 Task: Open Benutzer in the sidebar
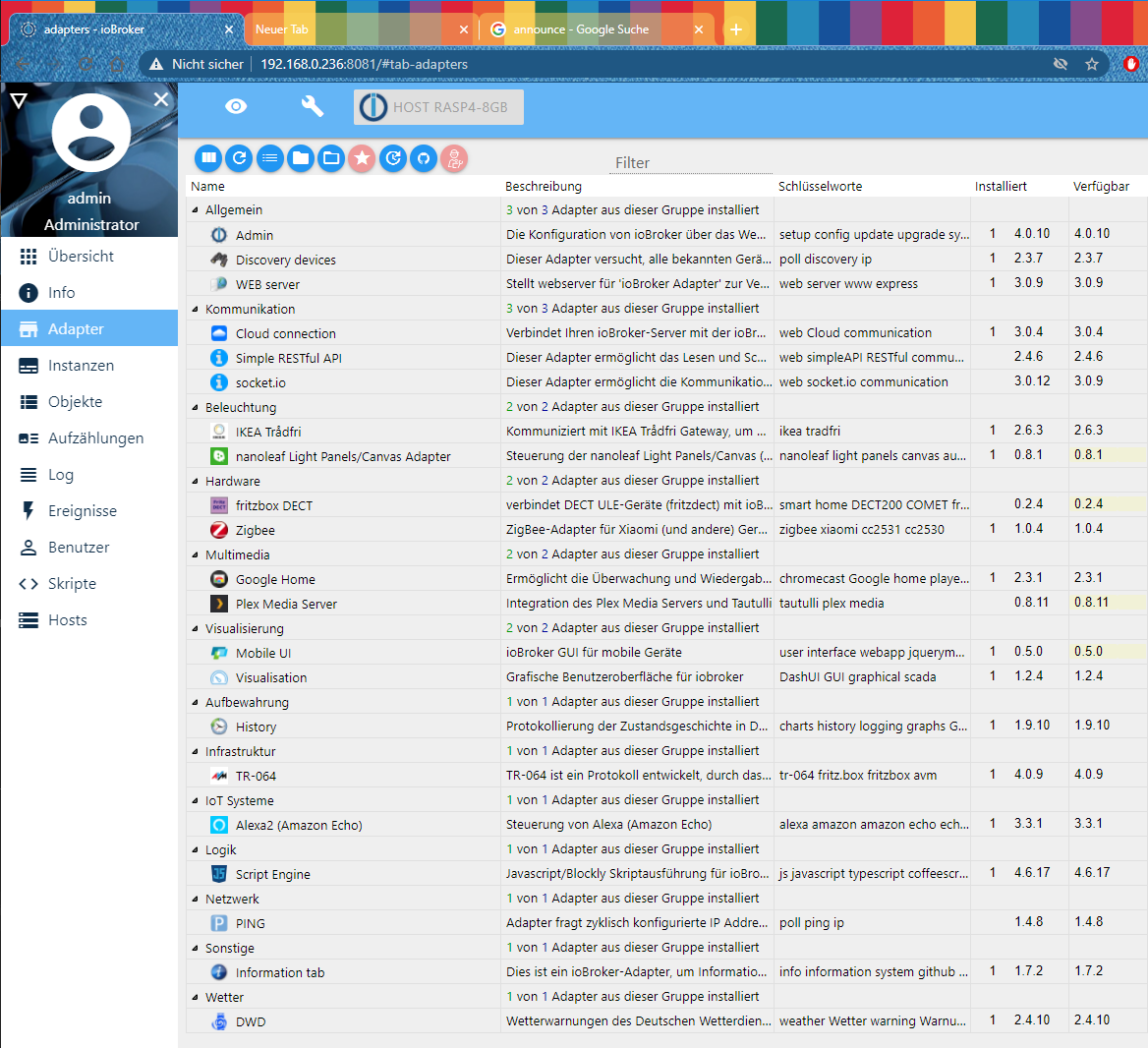[x=89, y=547]
